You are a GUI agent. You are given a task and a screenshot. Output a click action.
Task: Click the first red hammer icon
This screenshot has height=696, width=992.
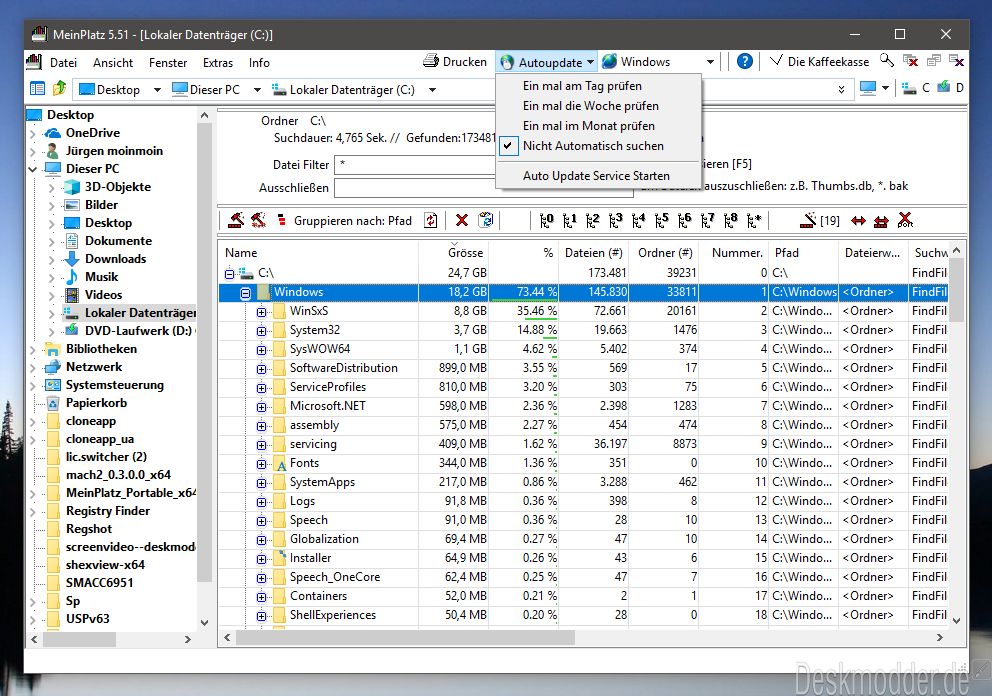click(237, 220)
